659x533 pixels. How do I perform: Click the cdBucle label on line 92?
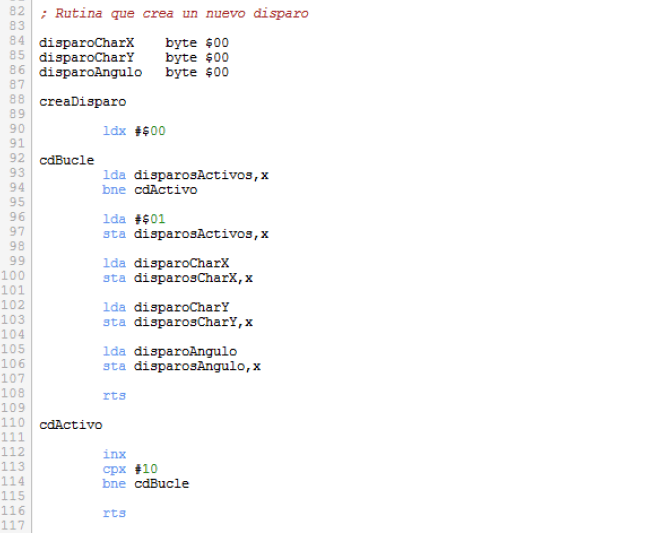(67, 160)
